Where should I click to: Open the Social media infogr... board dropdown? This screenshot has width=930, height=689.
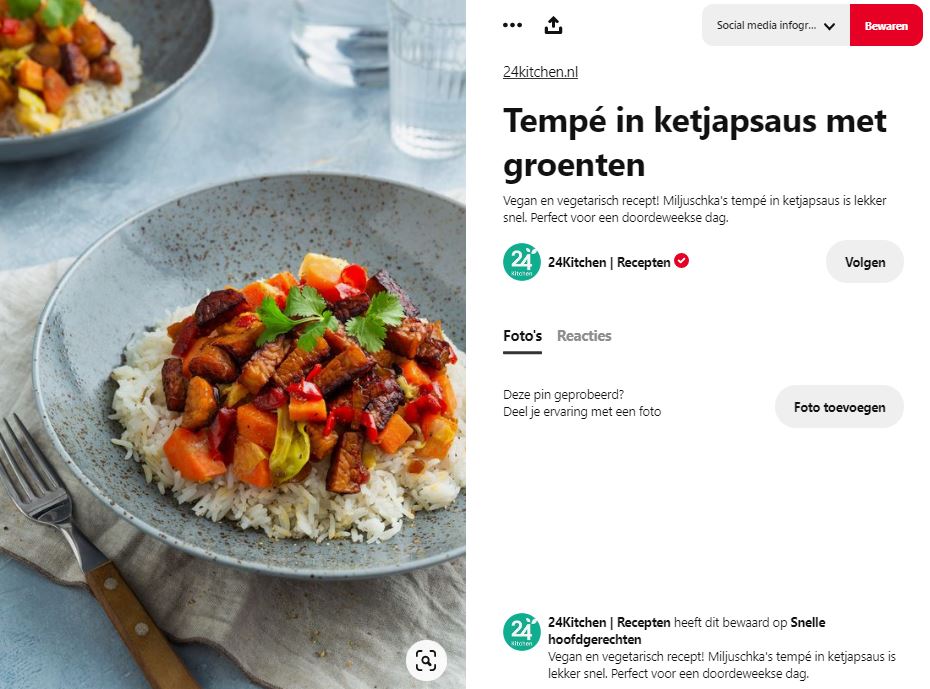click(776, 25)
